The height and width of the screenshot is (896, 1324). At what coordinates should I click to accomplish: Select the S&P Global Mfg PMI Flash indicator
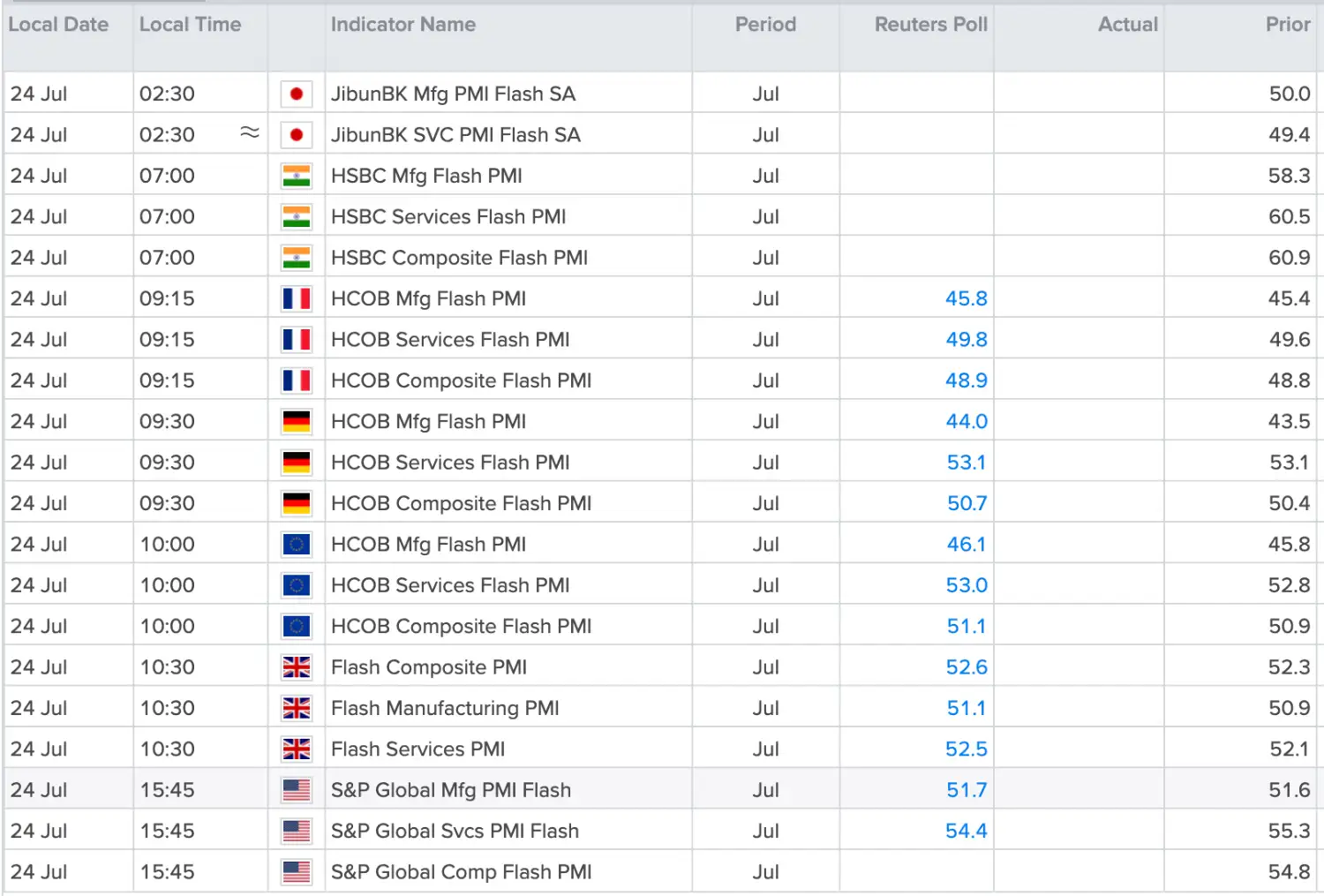(451, 790)
